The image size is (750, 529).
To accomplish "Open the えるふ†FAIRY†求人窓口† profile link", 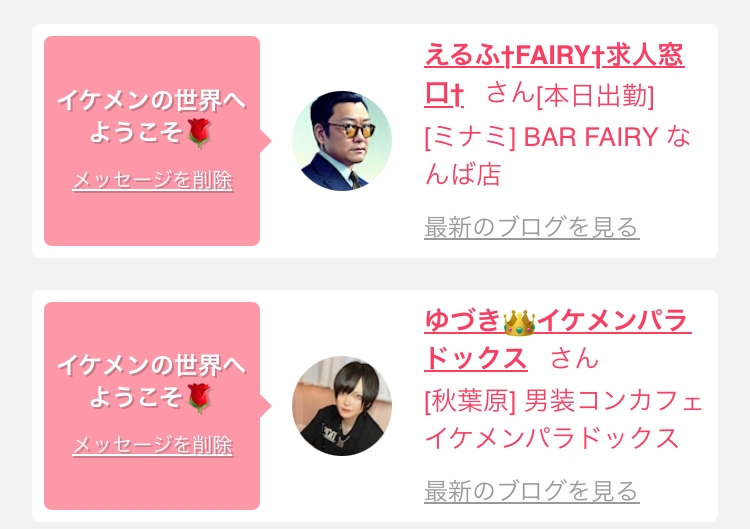I will tap(554, 75).
